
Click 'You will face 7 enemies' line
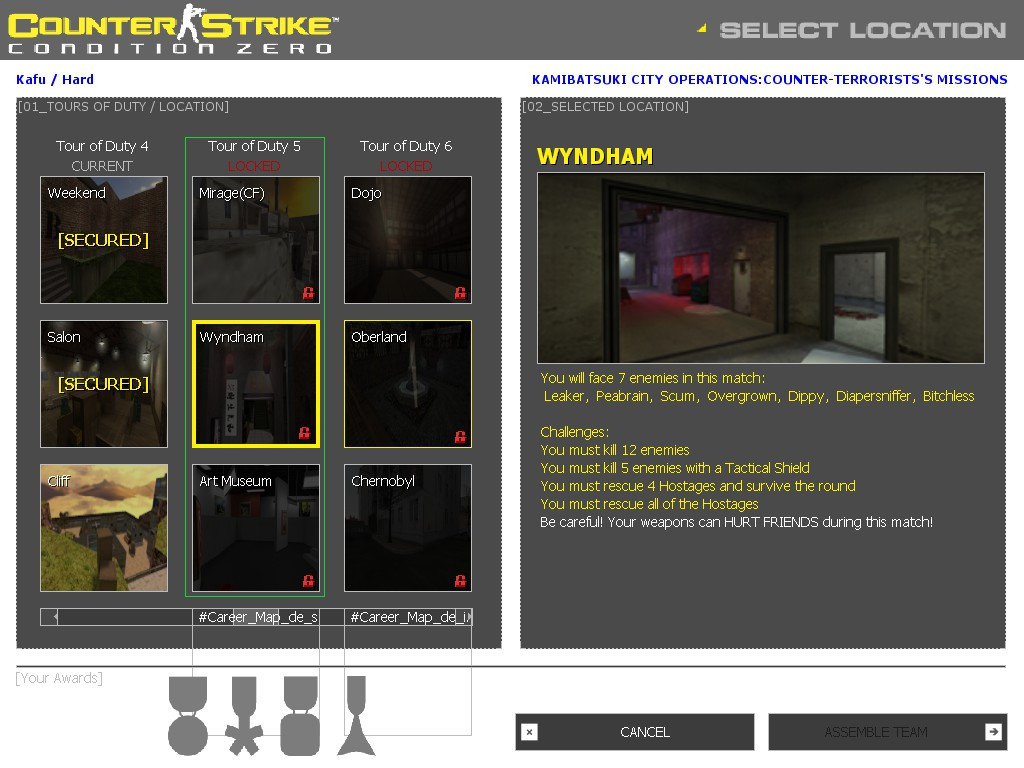[x=652, y=378]
